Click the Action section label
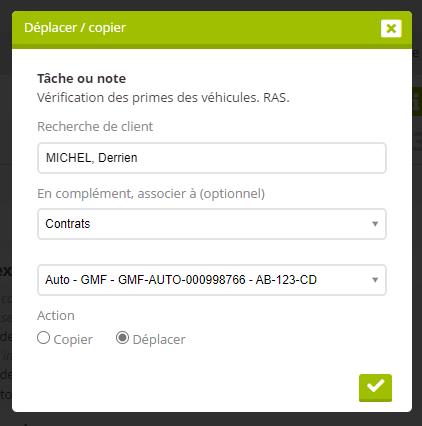The image size is (422, 426). coord(56,316)
